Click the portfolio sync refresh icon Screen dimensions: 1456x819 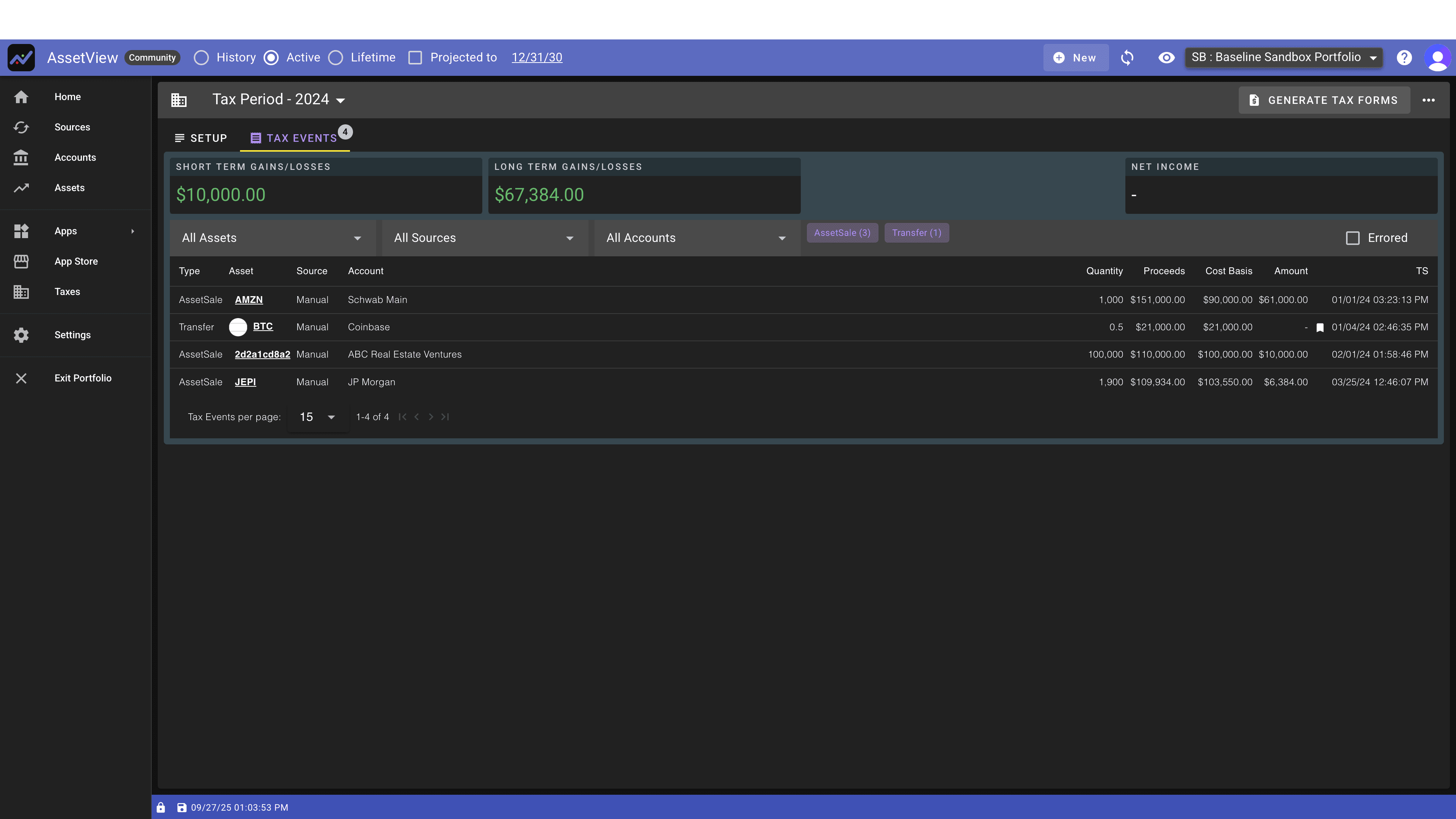tap(1127, 57)
